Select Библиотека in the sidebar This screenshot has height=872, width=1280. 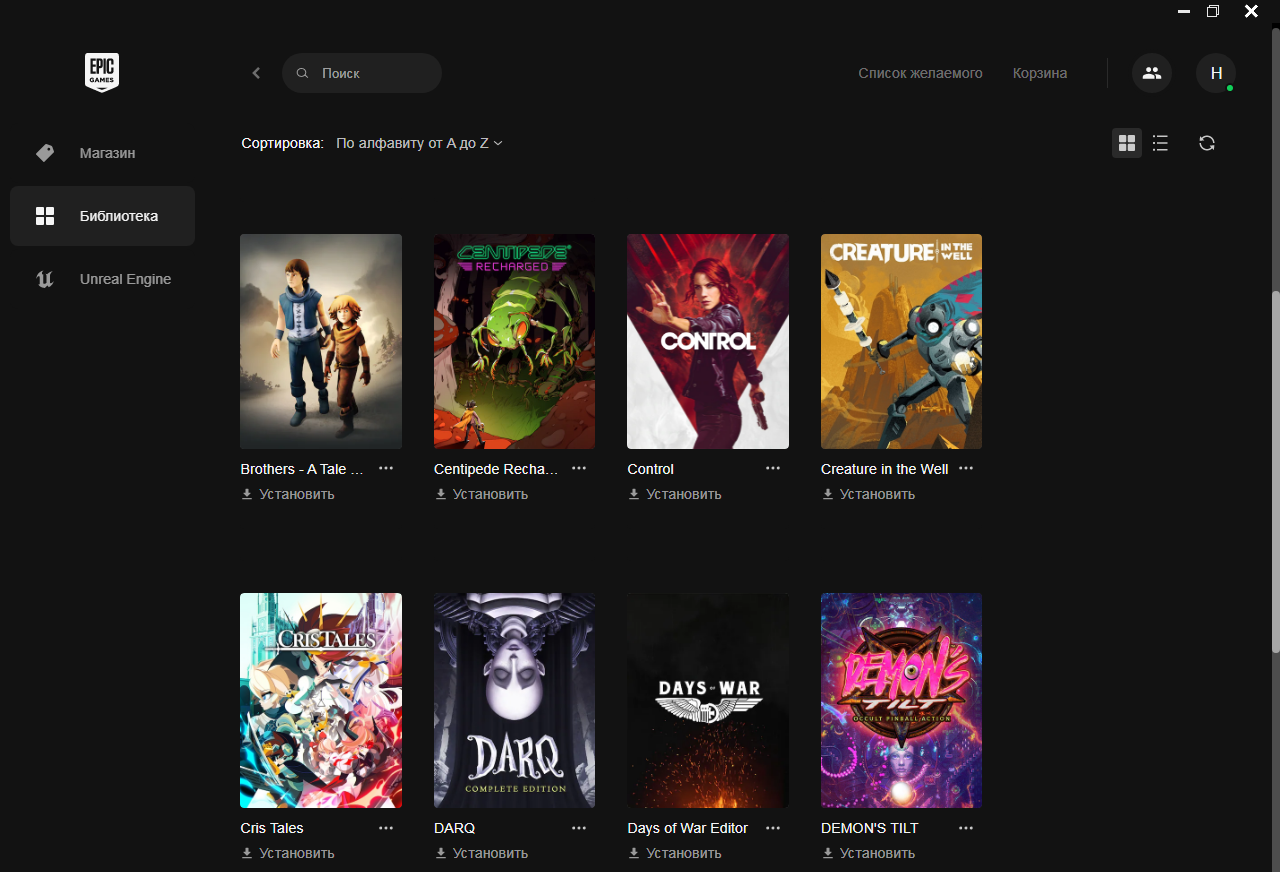click(102, 216)
